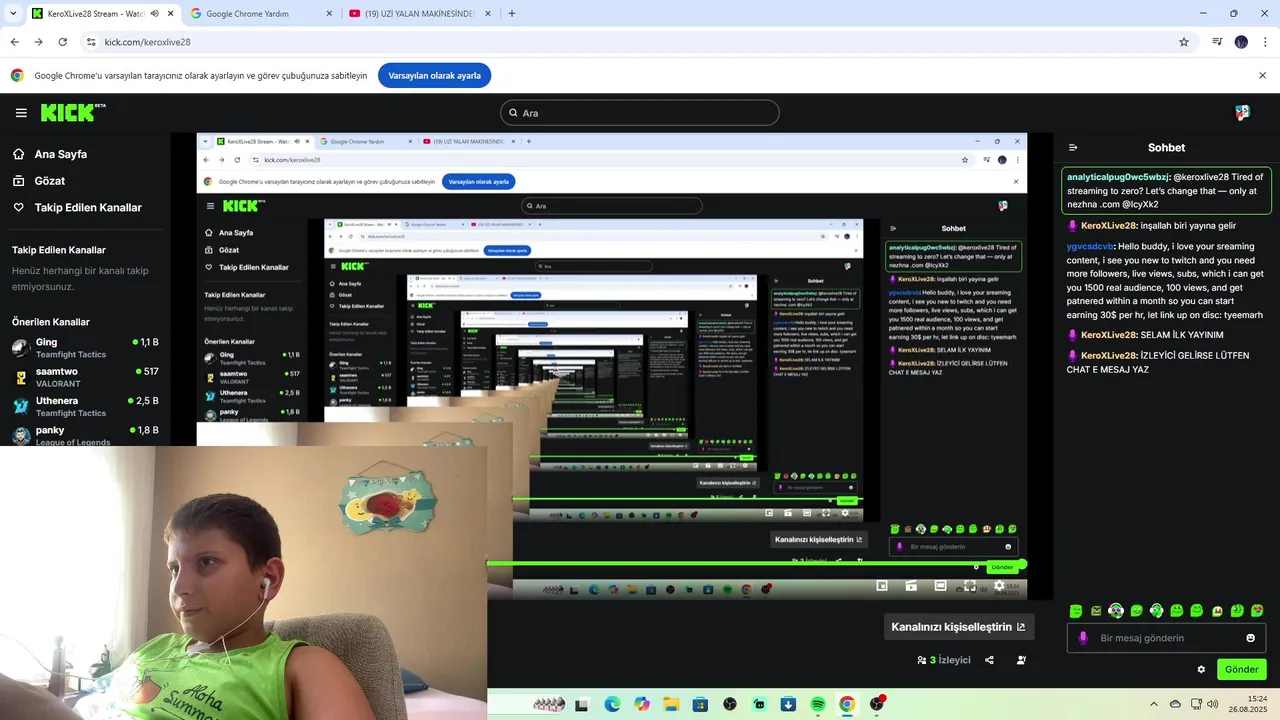1280x720 pixels.
Task: Switch to the Google Chrome Yardım tab
Action: [x=259, y=14]
